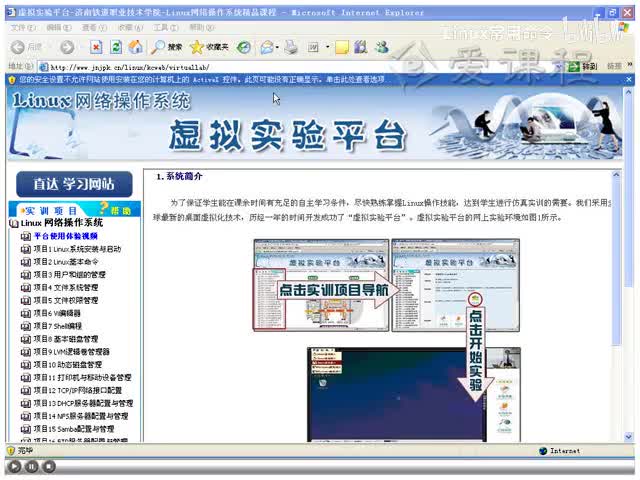Click the 直达学习网站 button
The image size is (640, 480).
pos(74,184)
